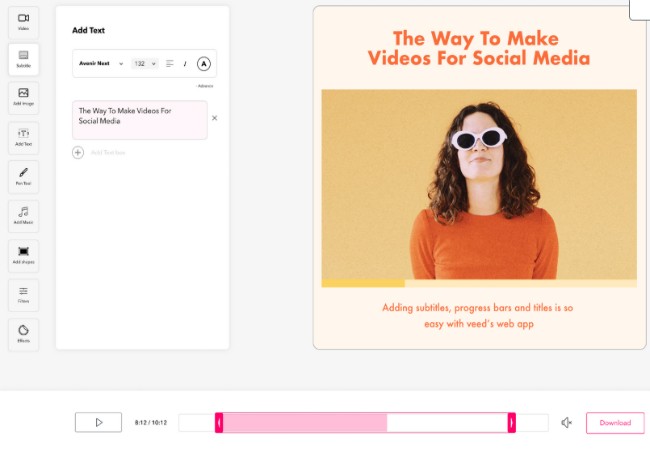Open the Add Music tool
Viewport: 650px width, 450px height.
point(23,215)
